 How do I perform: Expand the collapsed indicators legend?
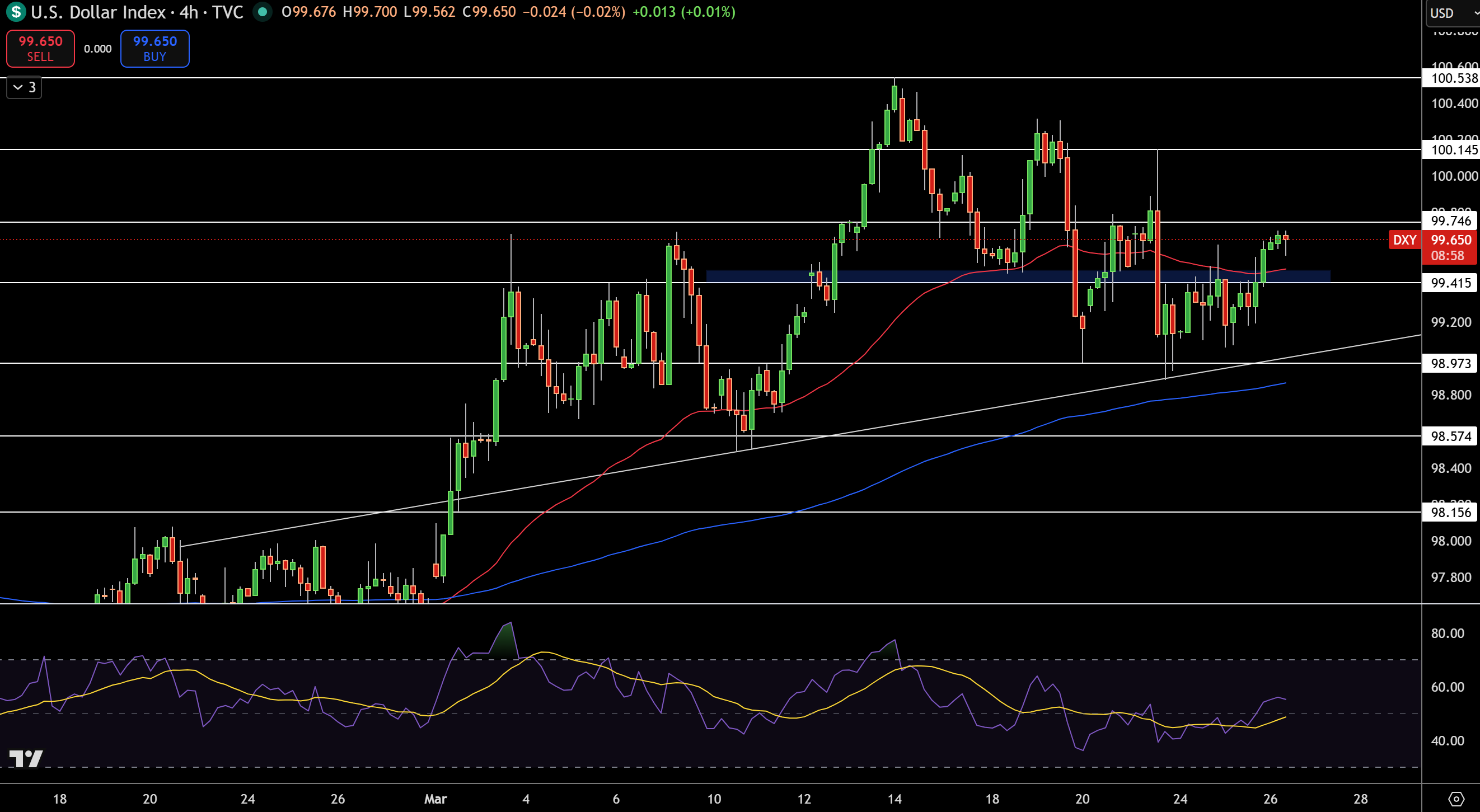coord(24,87)
